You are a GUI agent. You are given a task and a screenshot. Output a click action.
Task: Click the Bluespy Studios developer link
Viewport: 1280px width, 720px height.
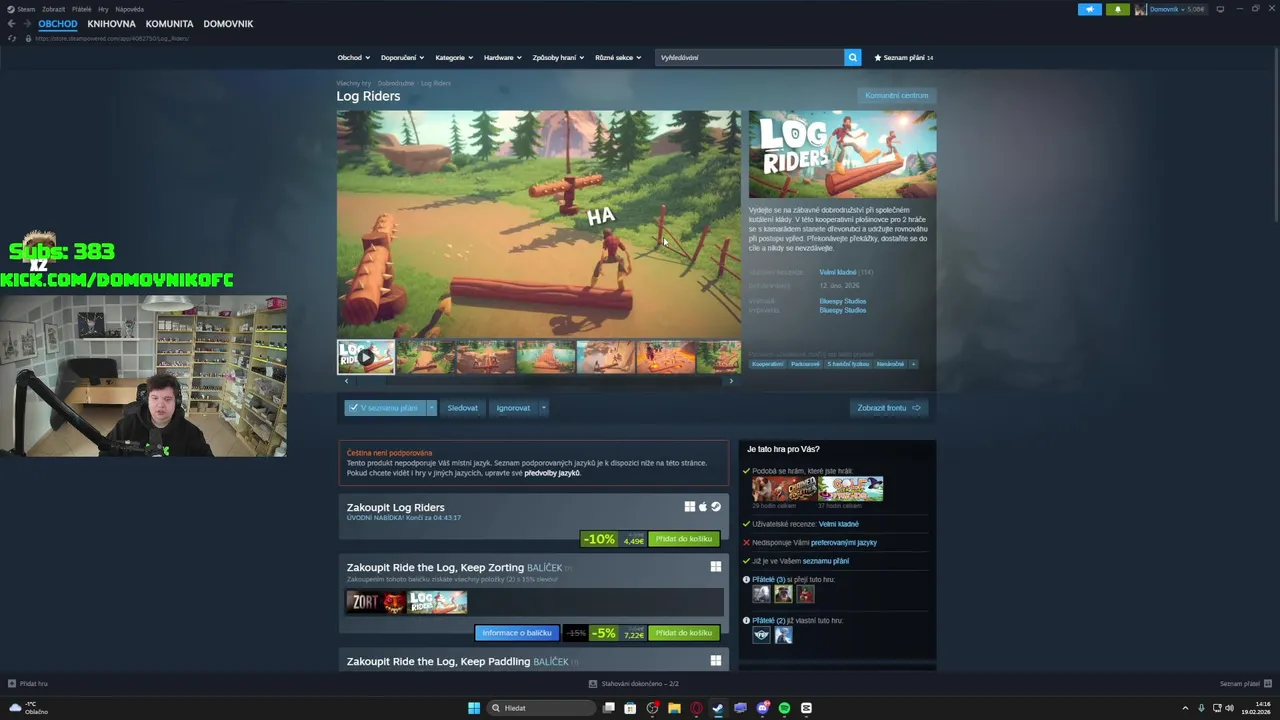coord(842,301)
